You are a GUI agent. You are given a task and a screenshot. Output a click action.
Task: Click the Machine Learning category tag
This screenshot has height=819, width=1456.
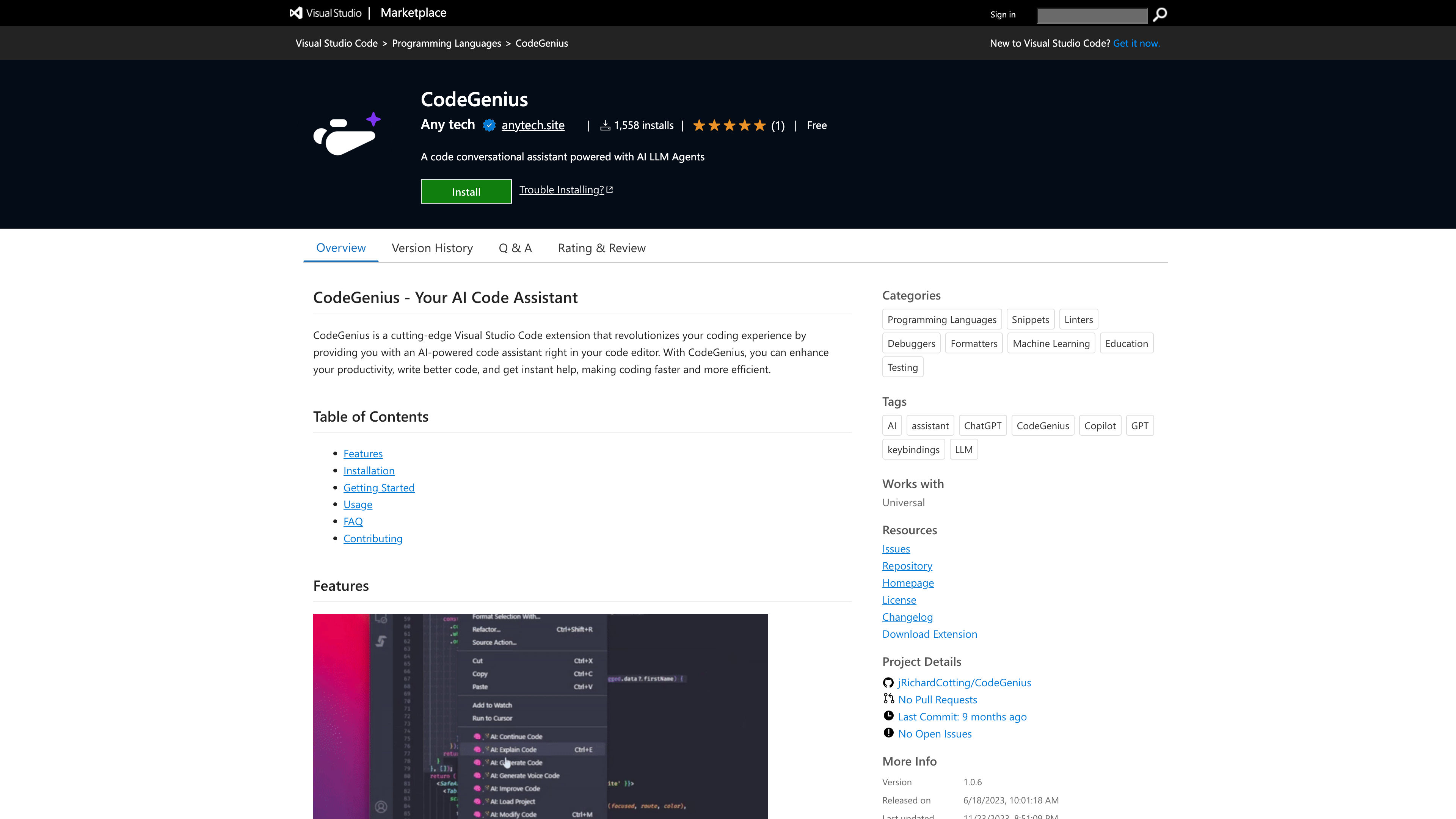pos(1050,343)
